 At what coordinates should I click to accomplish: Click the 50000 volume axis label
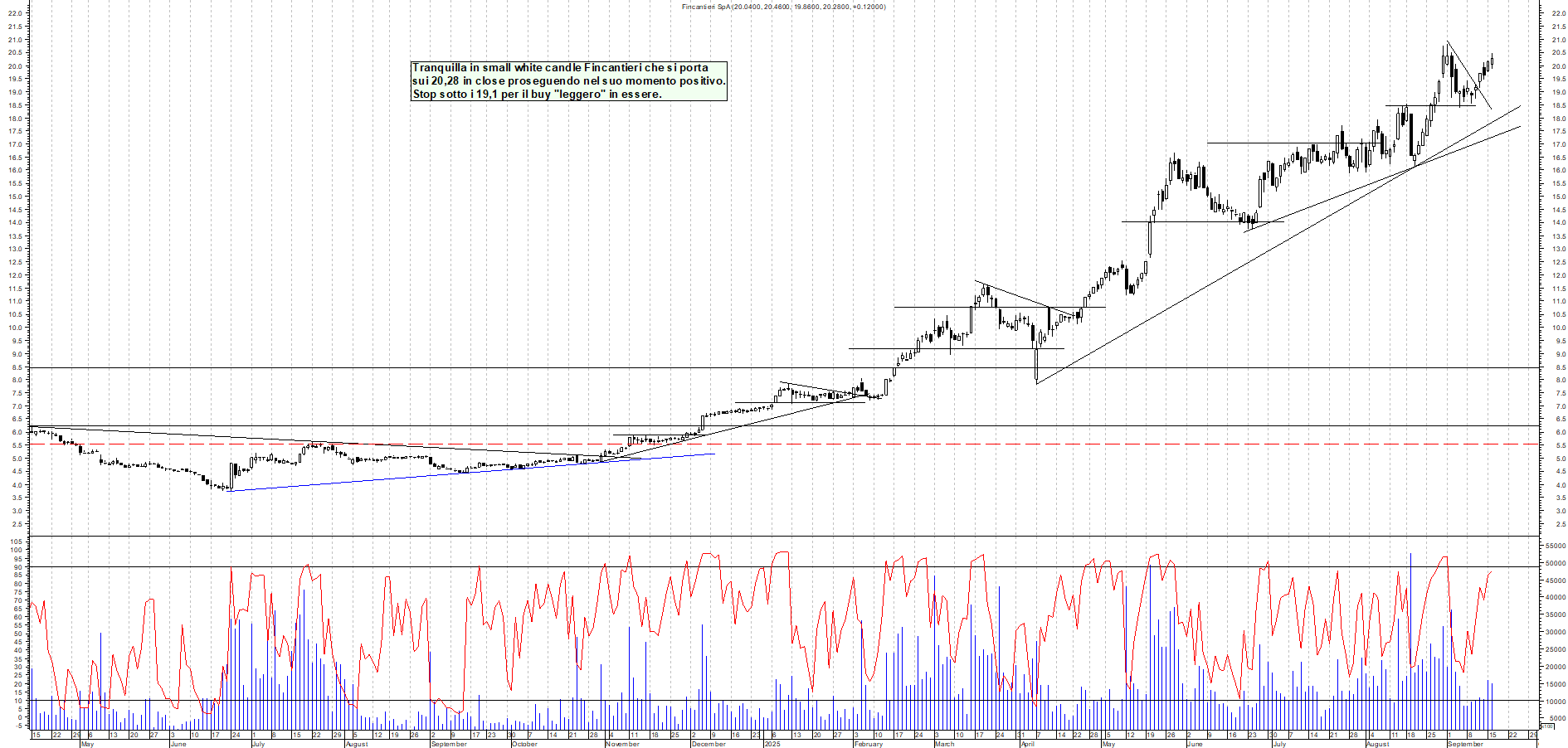pos(1555,564)
